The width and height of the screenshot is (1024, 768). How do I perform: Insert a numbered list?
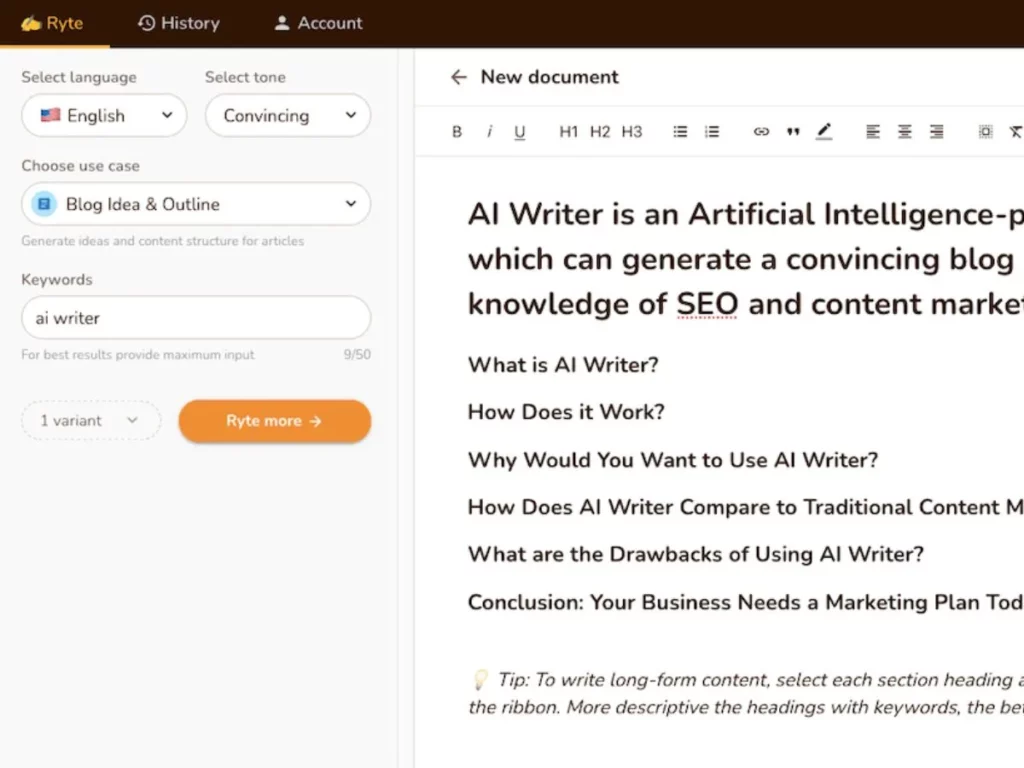712,132
